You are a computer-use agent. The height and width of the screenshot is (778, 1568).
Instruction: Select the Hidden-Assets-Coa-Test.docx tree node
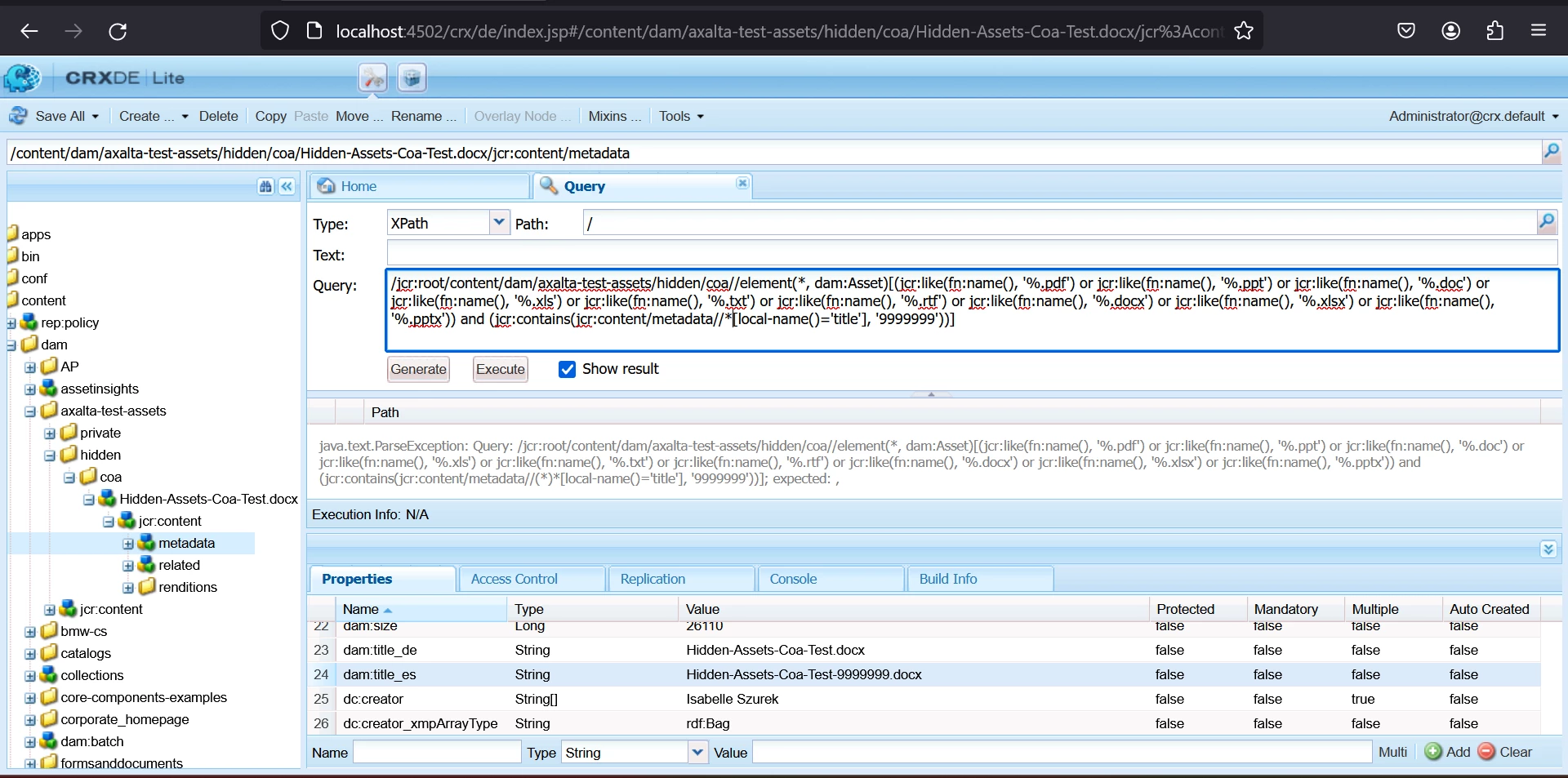(208, 500)
